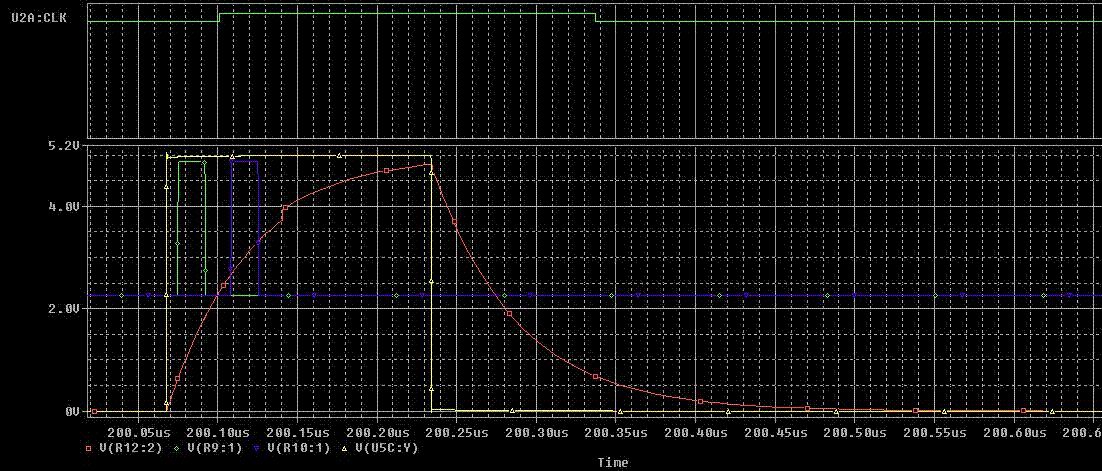Click the 200.05us time axis label
Viewport: 1102px width, 471px height.
point(139,430)
